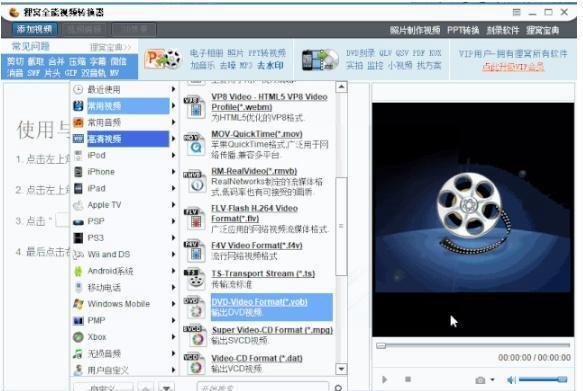Click the TS Transport Stream icon
Image resolution: width=583 pixels, height=391 pixels.
pyautogui.click(x=194, y=279)
